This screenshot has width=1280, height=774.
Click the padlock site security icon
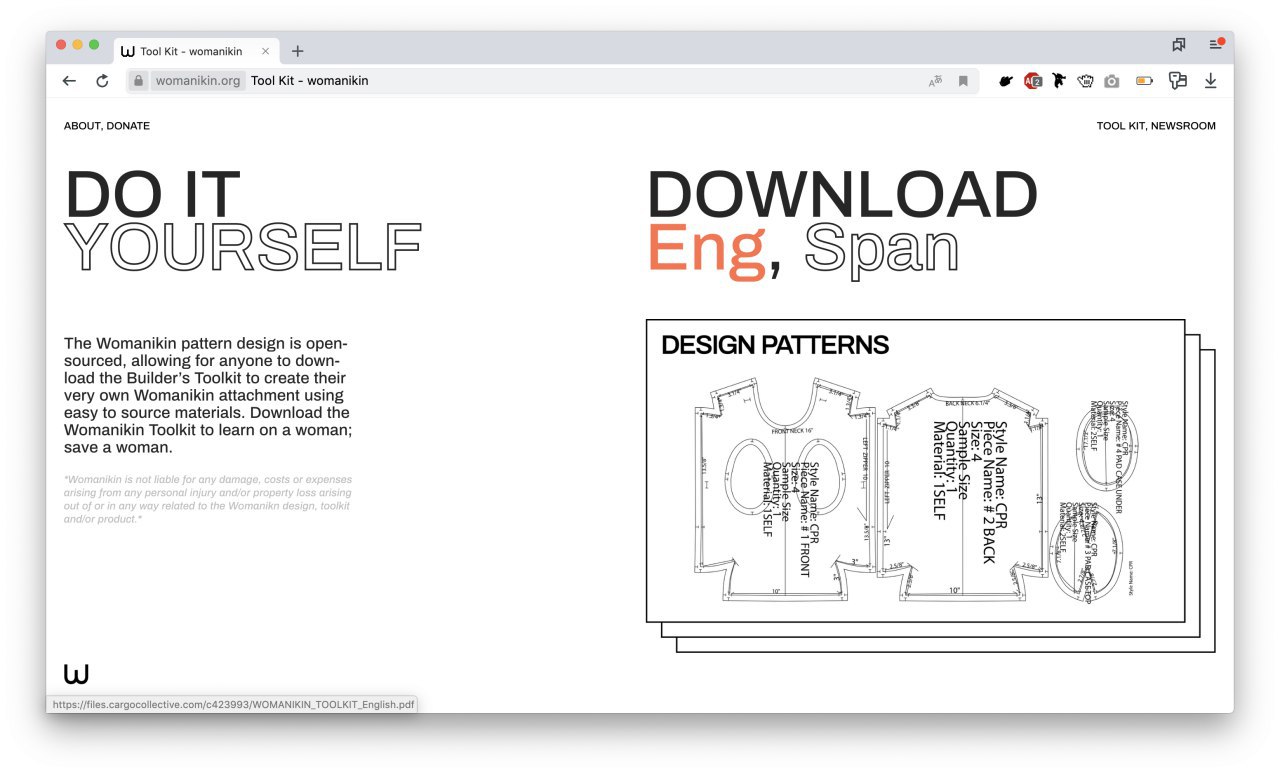click(x=138, y=81)
